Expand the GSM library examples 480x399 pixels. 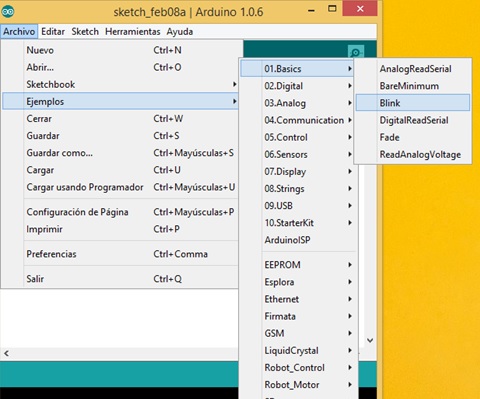(298, 333)
